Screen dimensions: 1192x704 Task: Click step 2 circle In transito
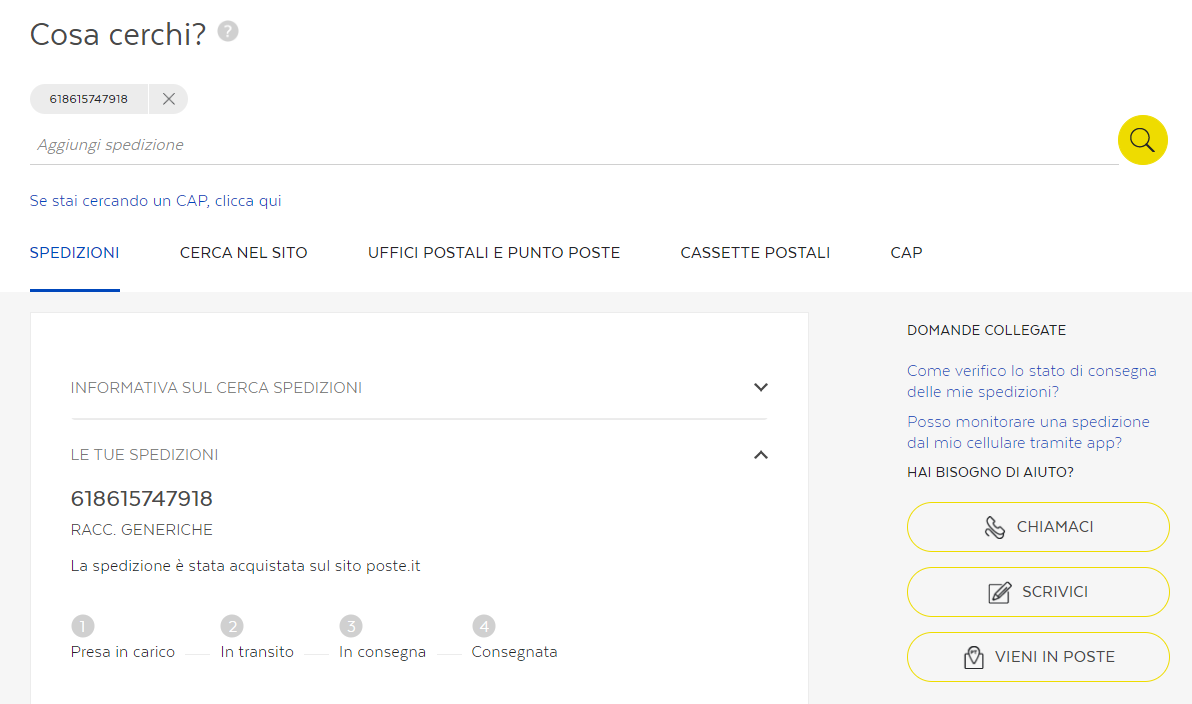pyautogui.click(x=232, y=626)
